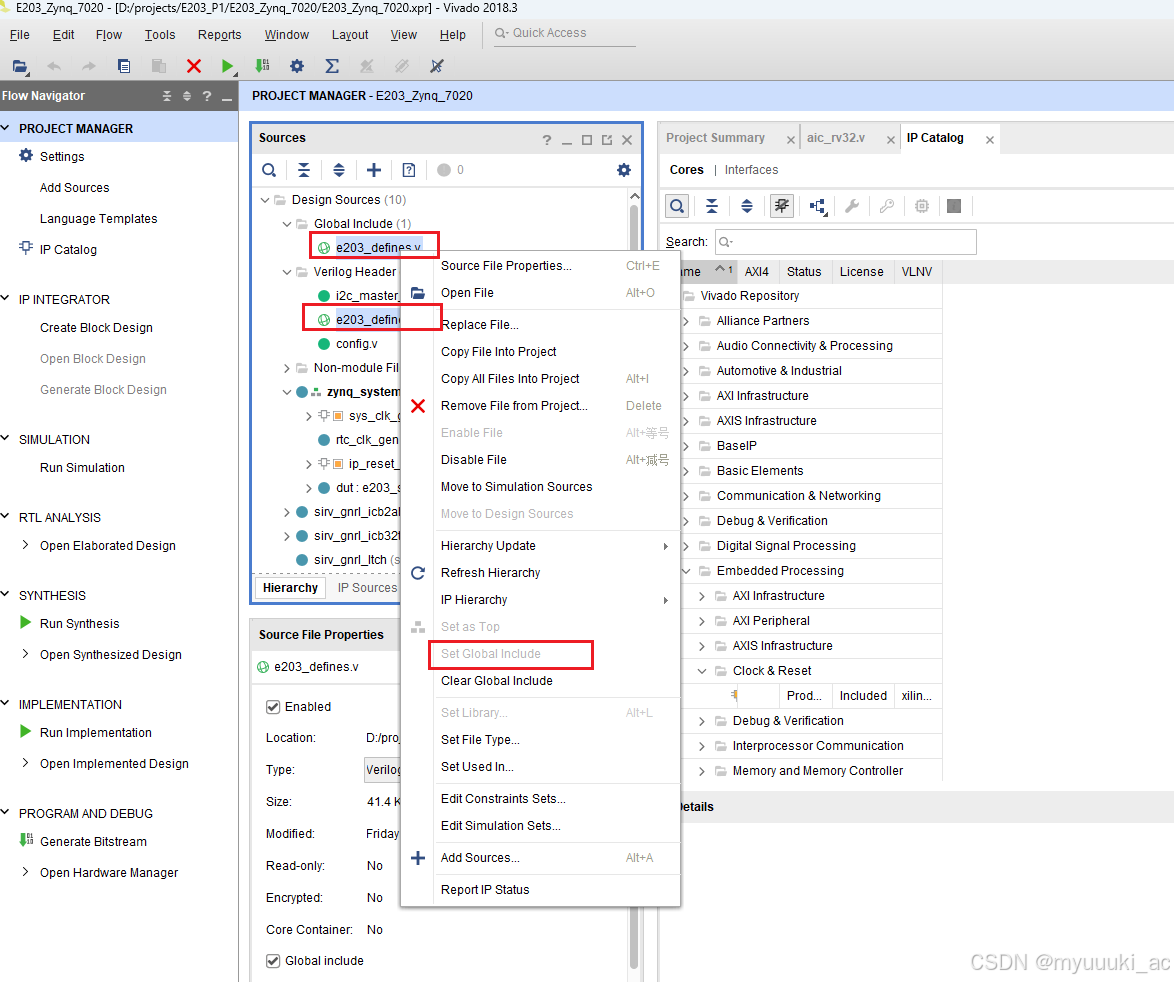Expand all in IP Catalog toolbar
Viewport: 1174px width, 982px height.
[x=746, y=206]
